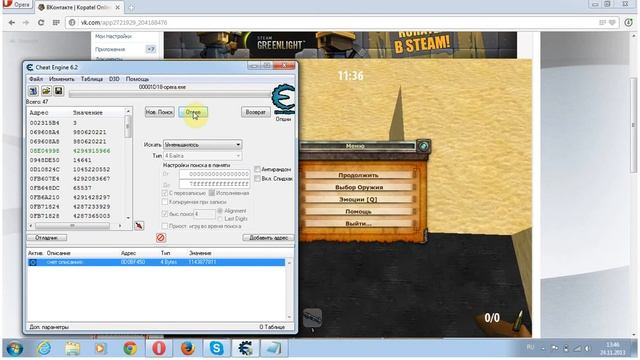The width and height of the screenshot is (640, 360).
Task: Toggle pause game during scan checkbox
Action: point(165,226)
